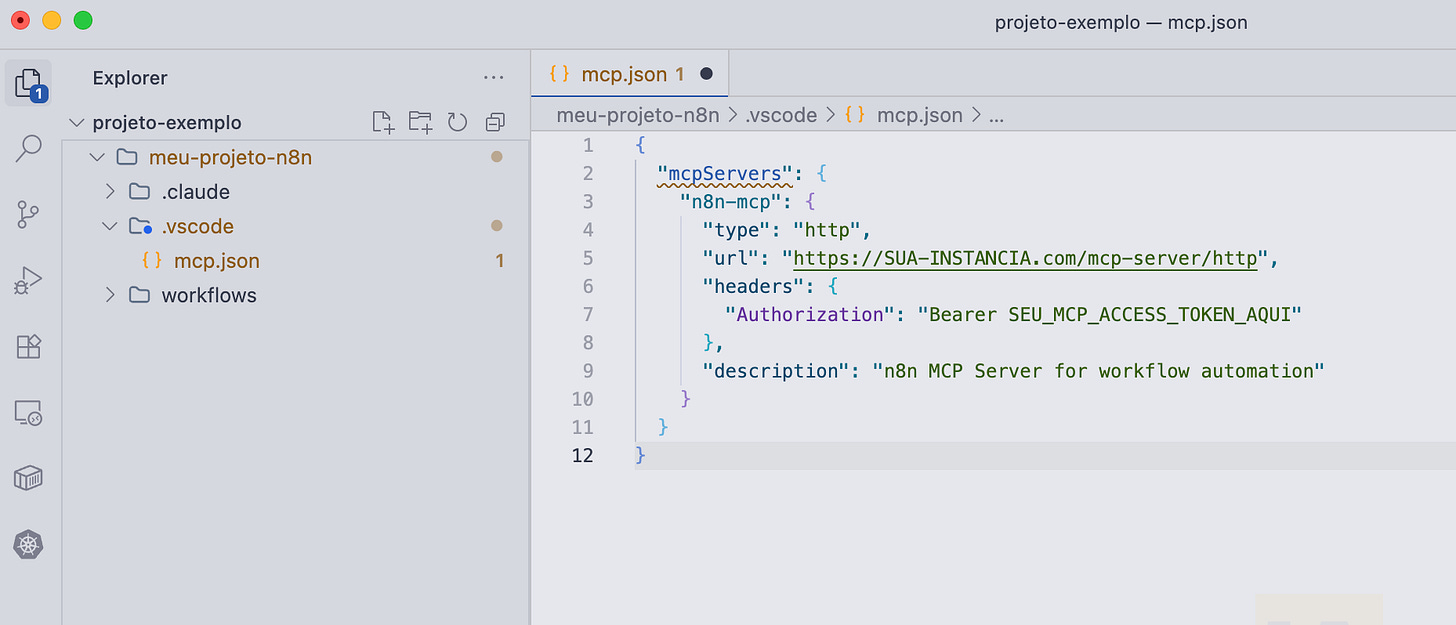Expand the workflows folder chevron
Screen dimensions: 1456x625
pyautogui.click(x=110, y=295)
